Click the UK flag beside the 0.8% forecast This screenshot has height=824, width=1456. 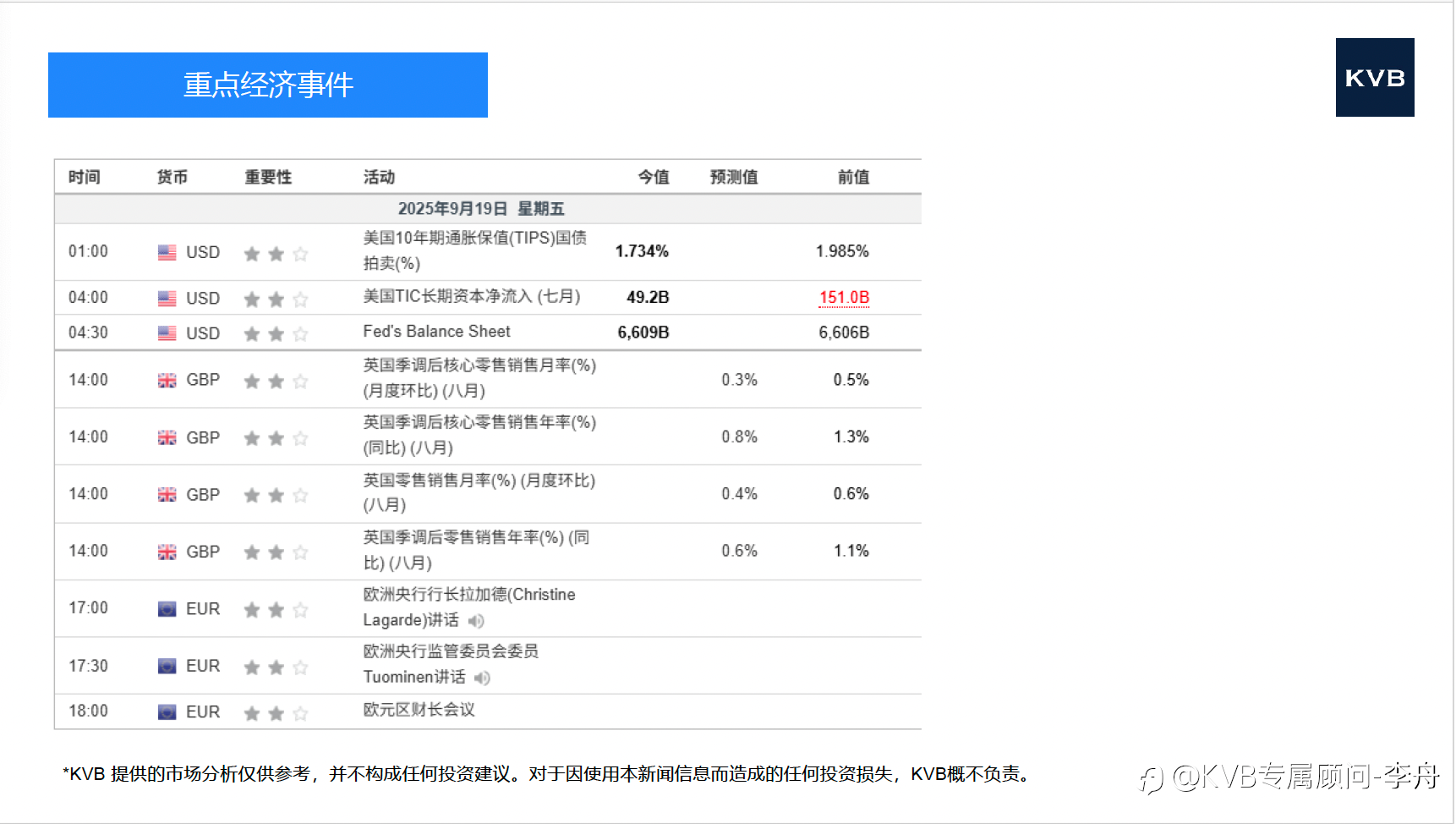coord(167,437)
